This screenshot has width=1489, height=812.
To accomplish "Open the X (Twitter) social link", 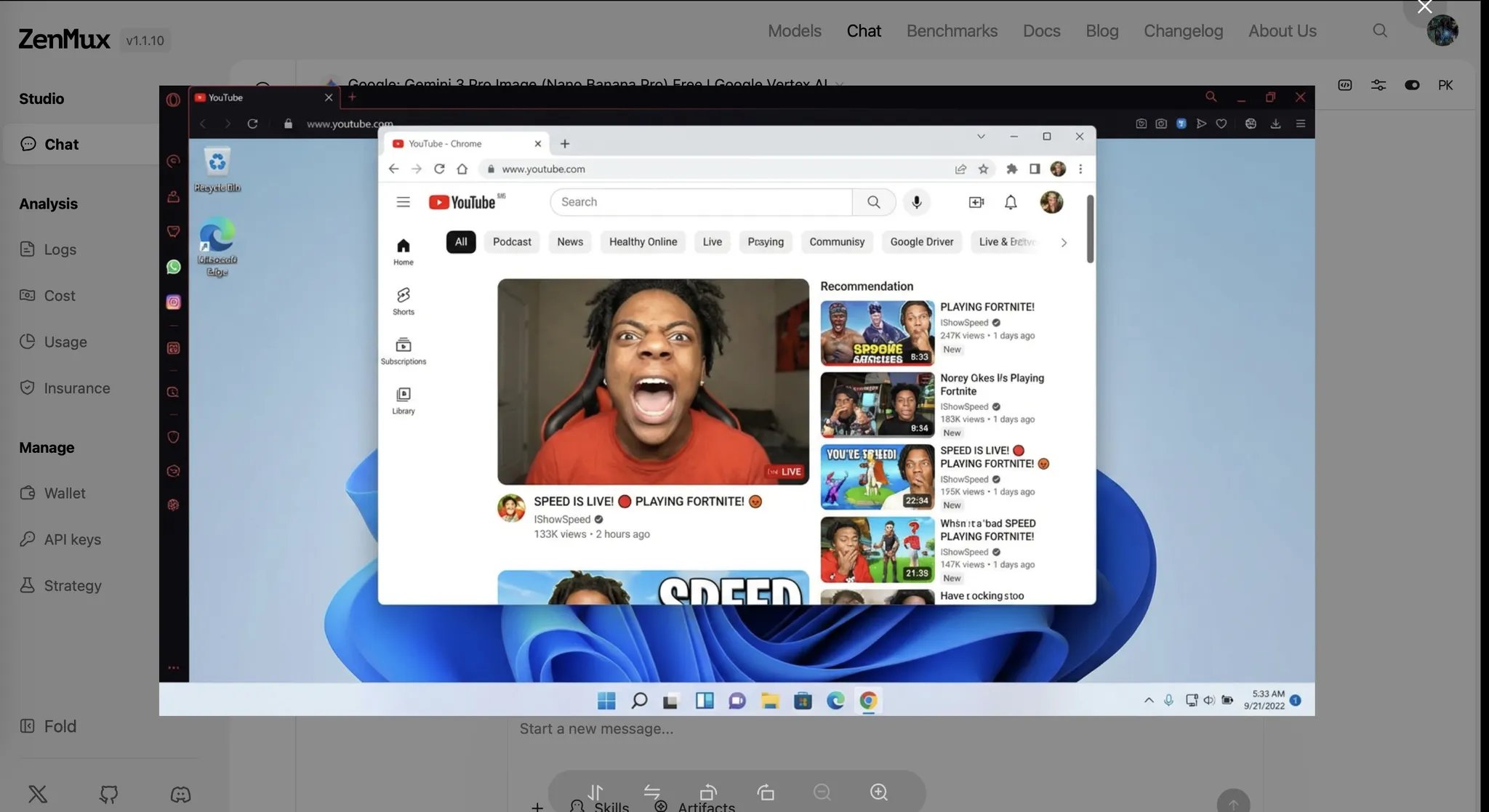I will pyautogui.click(x=38, y=794).
